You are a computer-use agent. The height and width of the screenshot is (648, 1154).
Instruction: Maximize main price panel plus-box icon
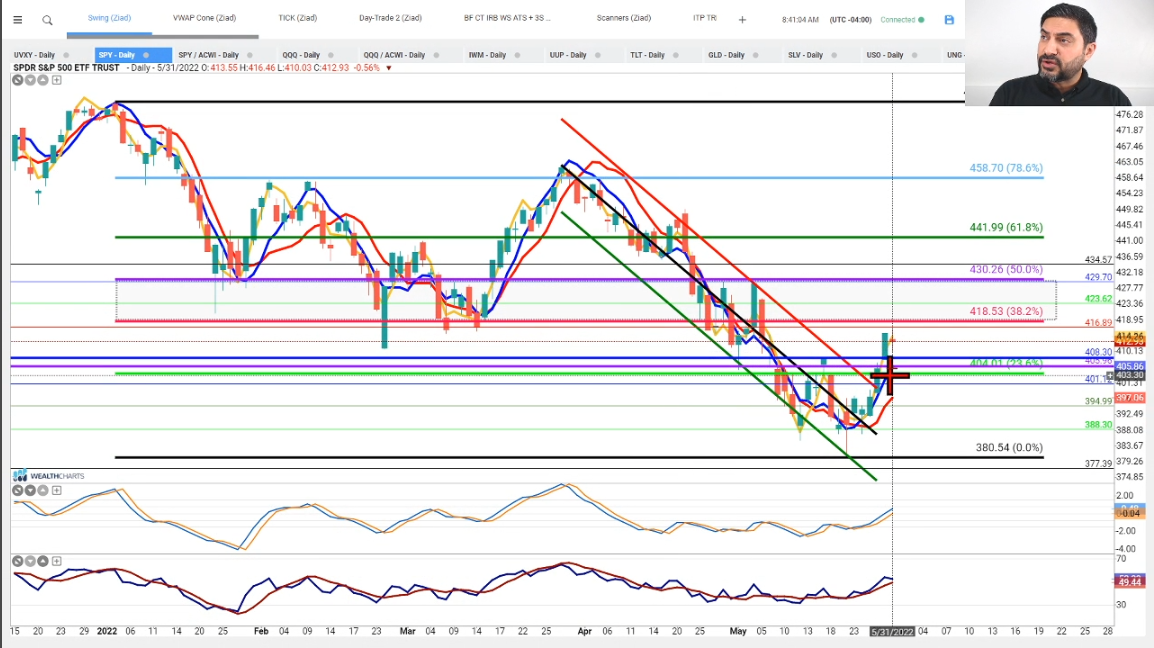pyautogui.click(x=56, y=80)
